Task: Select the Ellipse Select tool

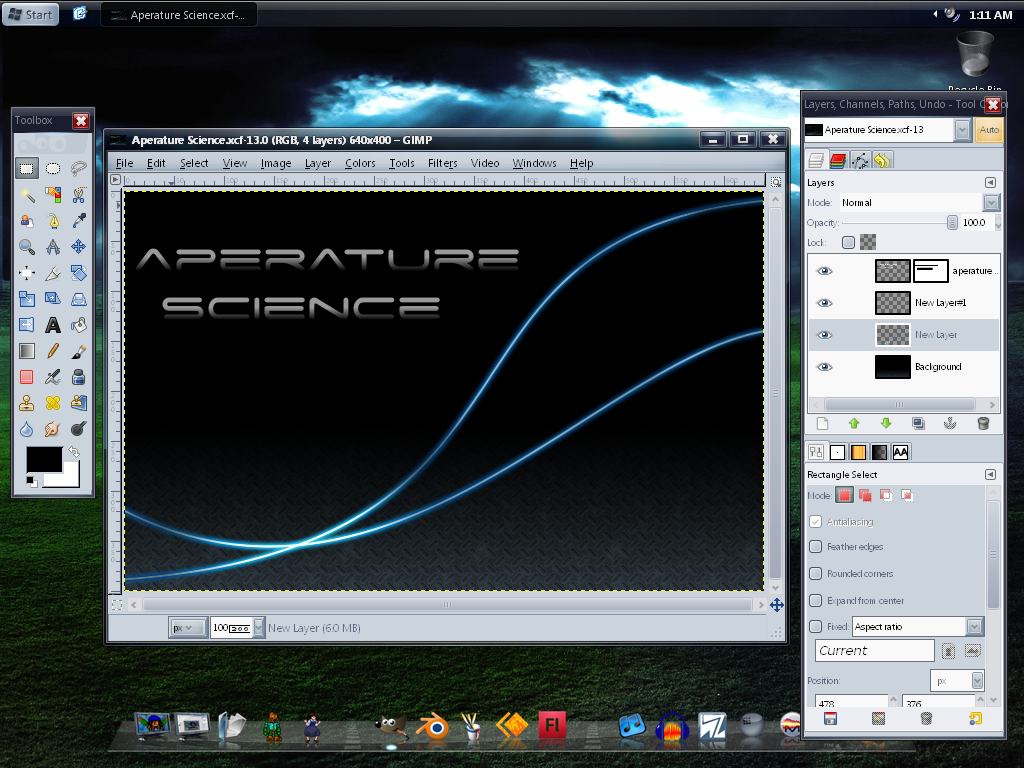Action: [53, 168]
